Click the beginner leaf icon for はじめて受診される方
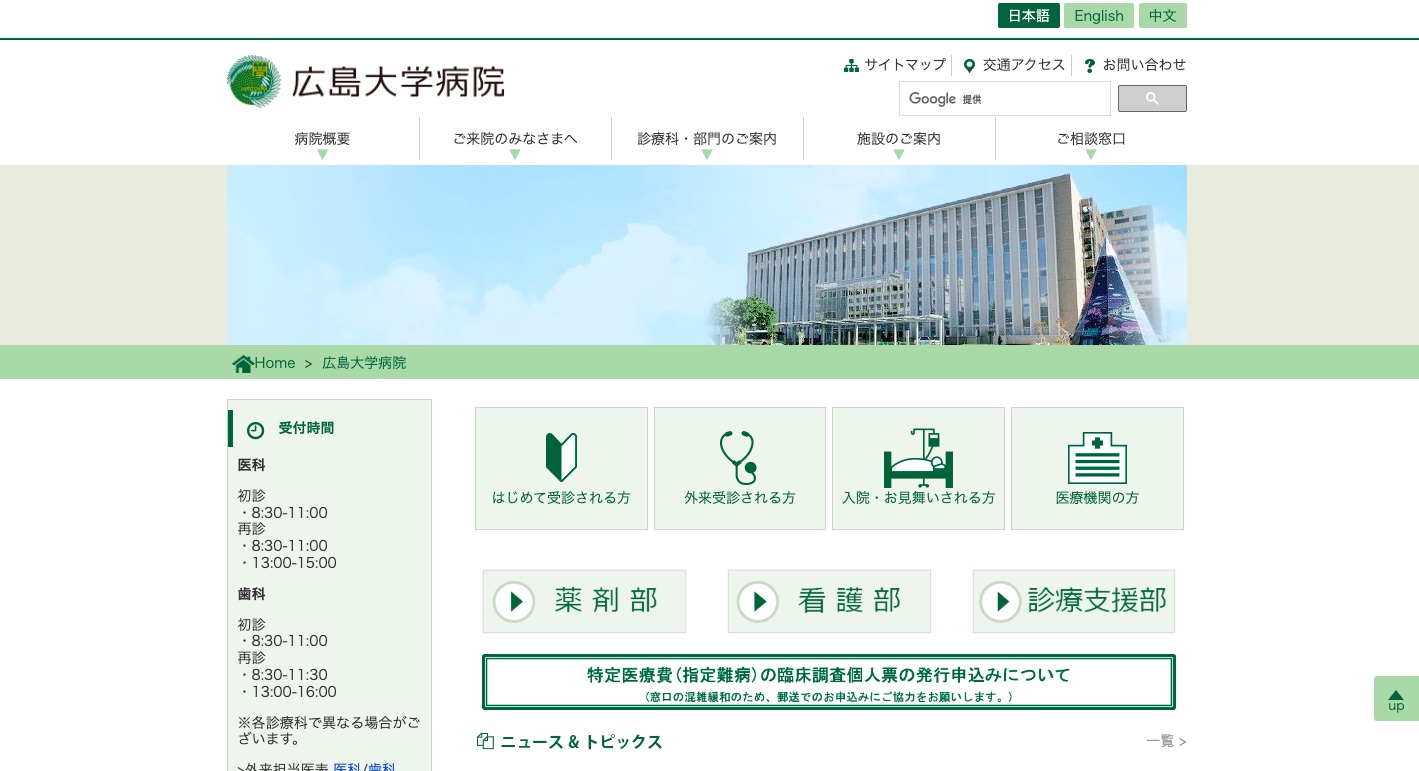 (561, 457)
